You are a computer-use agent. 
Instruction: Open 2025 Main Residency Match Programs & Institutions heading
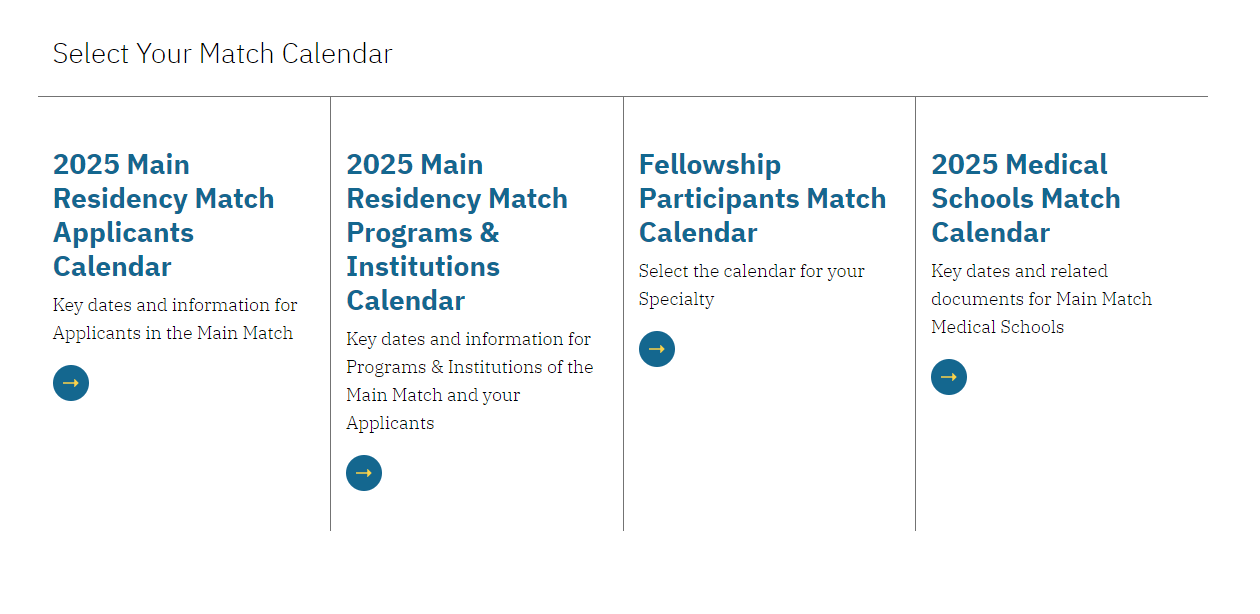457,232
